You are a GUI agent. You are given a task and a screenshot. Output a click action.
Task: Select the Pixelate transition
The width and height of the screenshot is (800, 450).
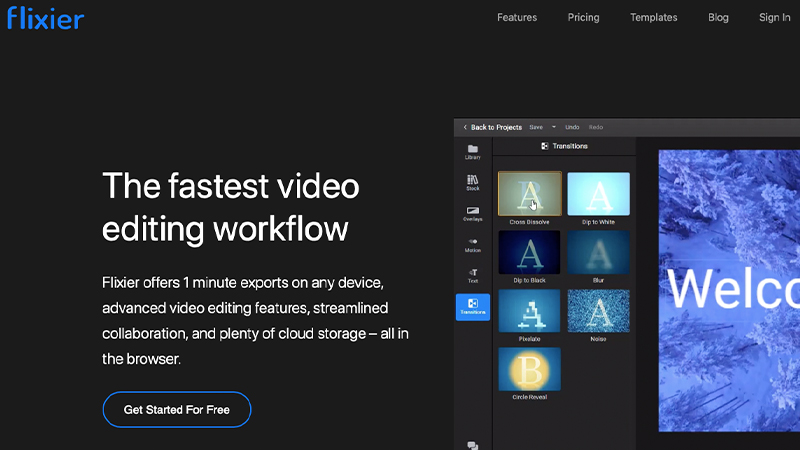[530, 311]
